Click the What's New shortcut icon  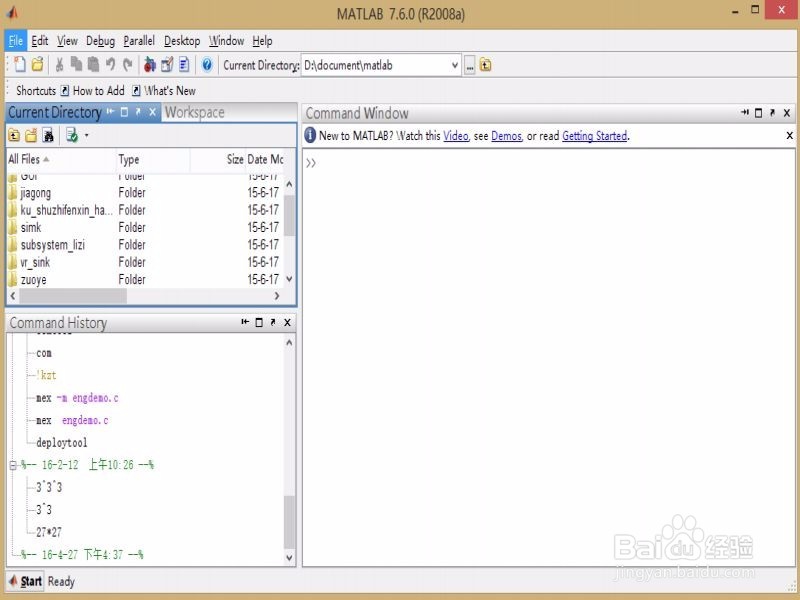click(136, 91)
